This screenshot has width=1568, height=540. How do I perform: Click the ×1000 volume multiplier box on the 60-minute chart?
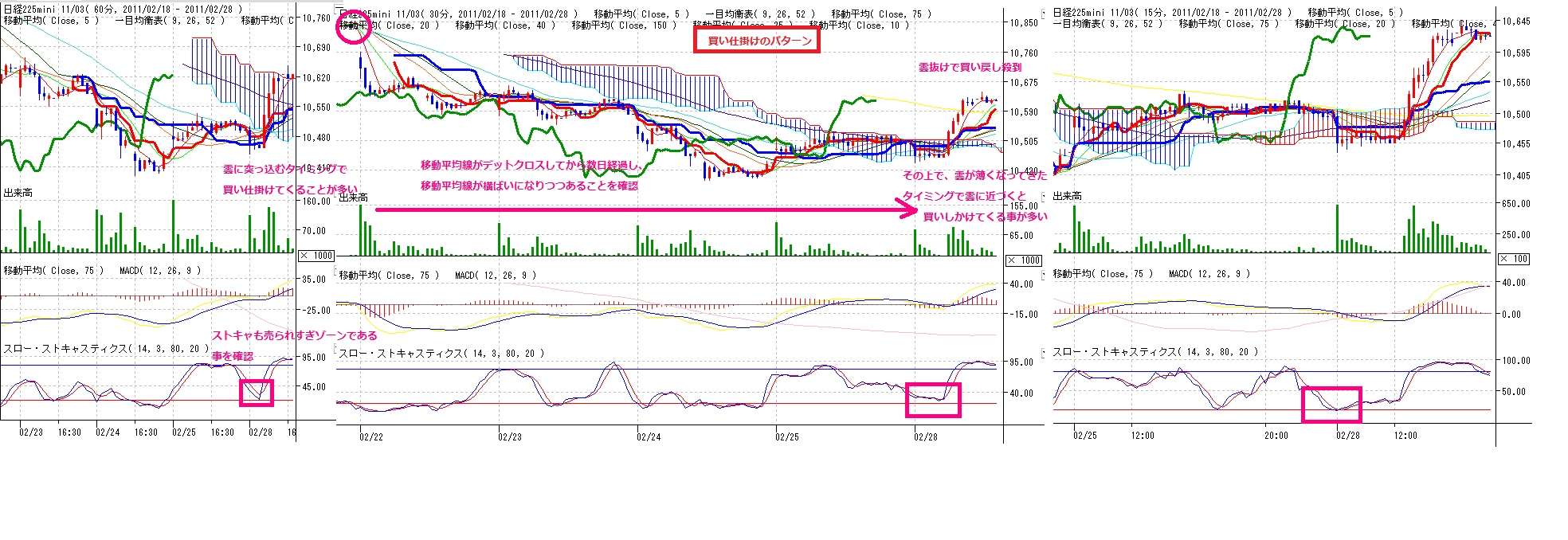(316, 256)
